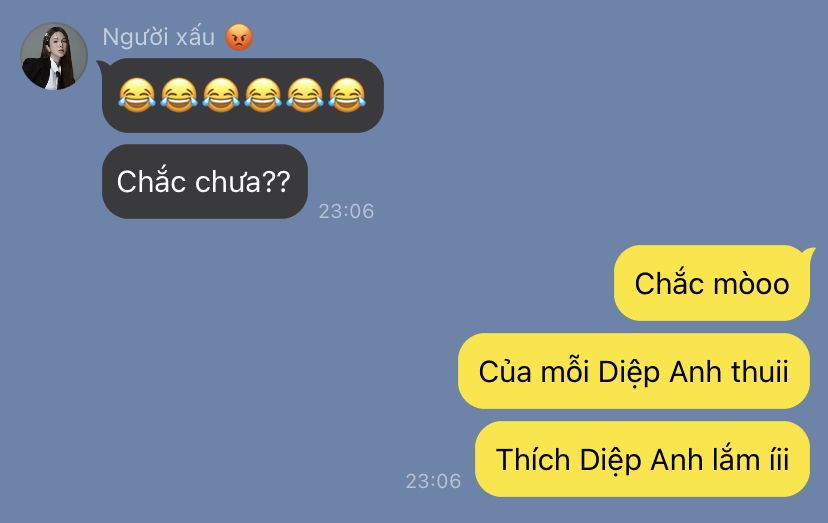Screen dimensions: 828x523
Task: Click the angry face emoji beside sender name
Action: click(x=239, y=38)
